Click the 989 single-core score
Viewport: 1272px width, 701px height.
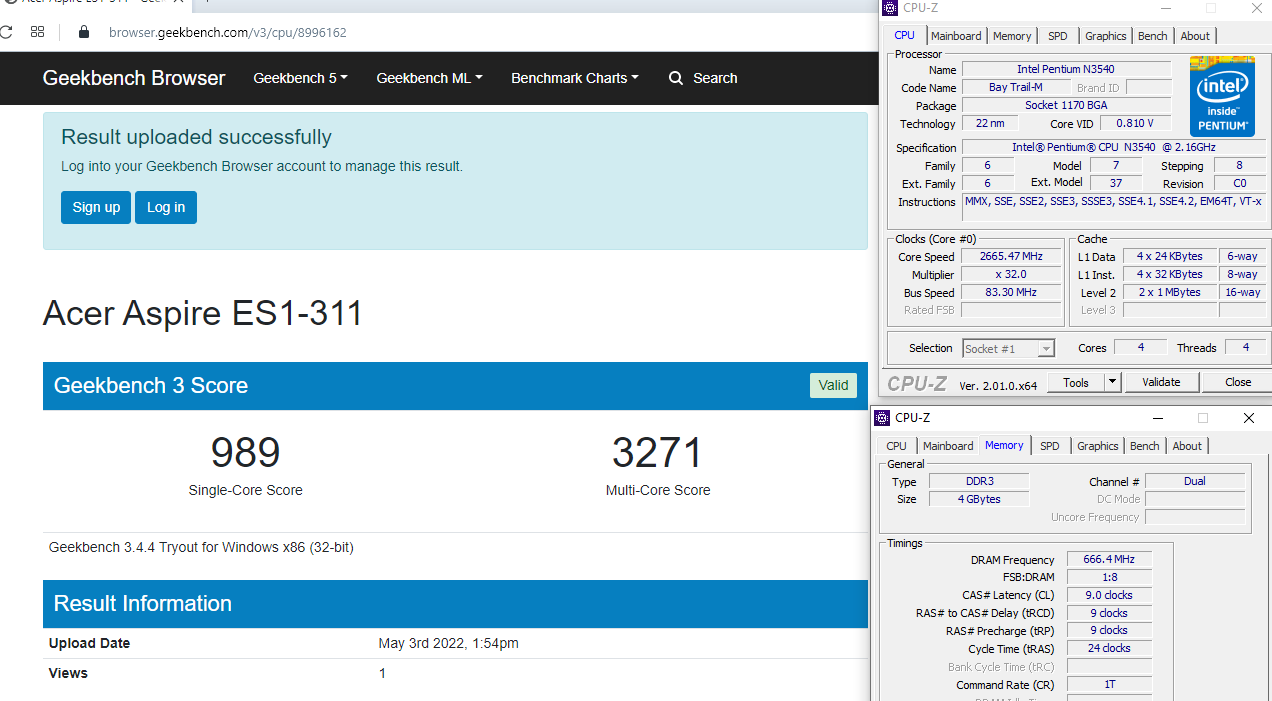click(x=245, y=453)
